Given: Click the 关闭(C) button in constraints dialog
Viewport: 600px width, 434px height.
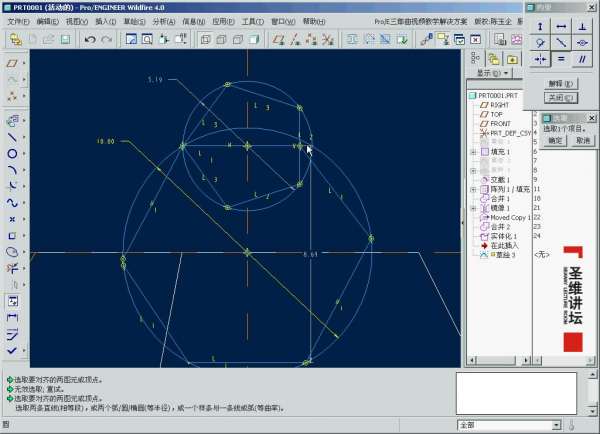Looking at the screenshot, I should click(x=561, y=98).
